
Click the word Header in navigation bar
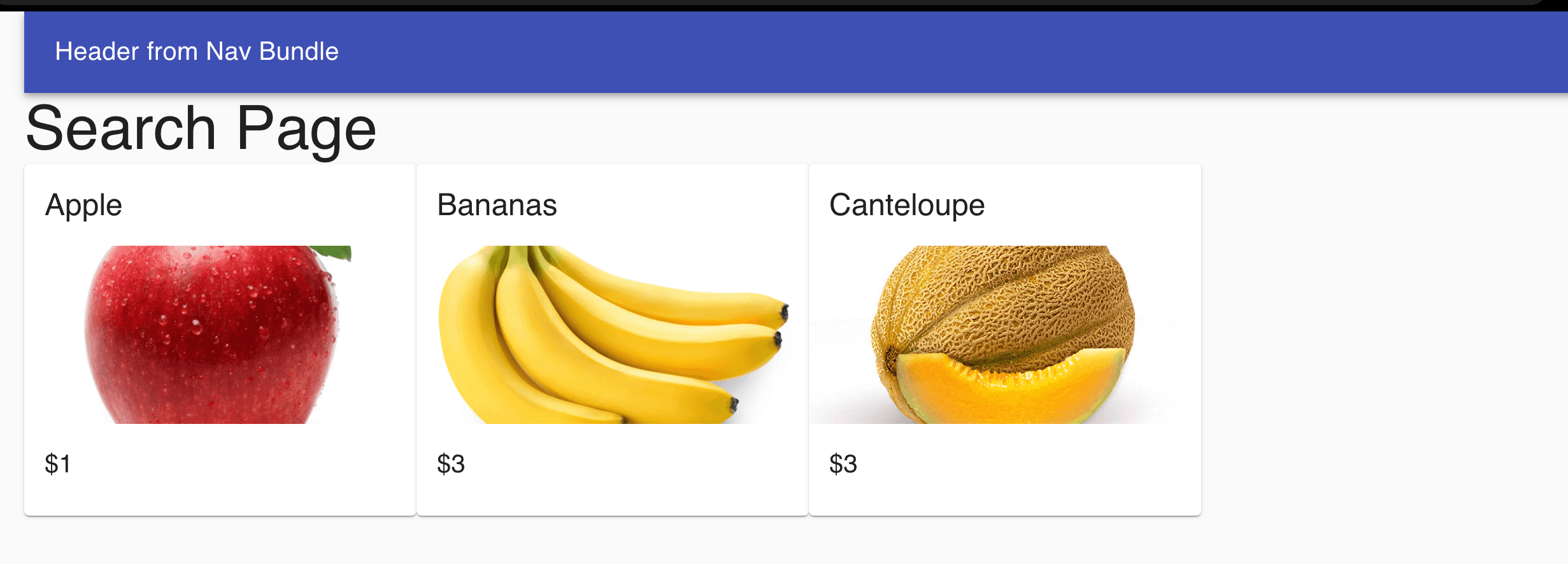click(97, 52)
